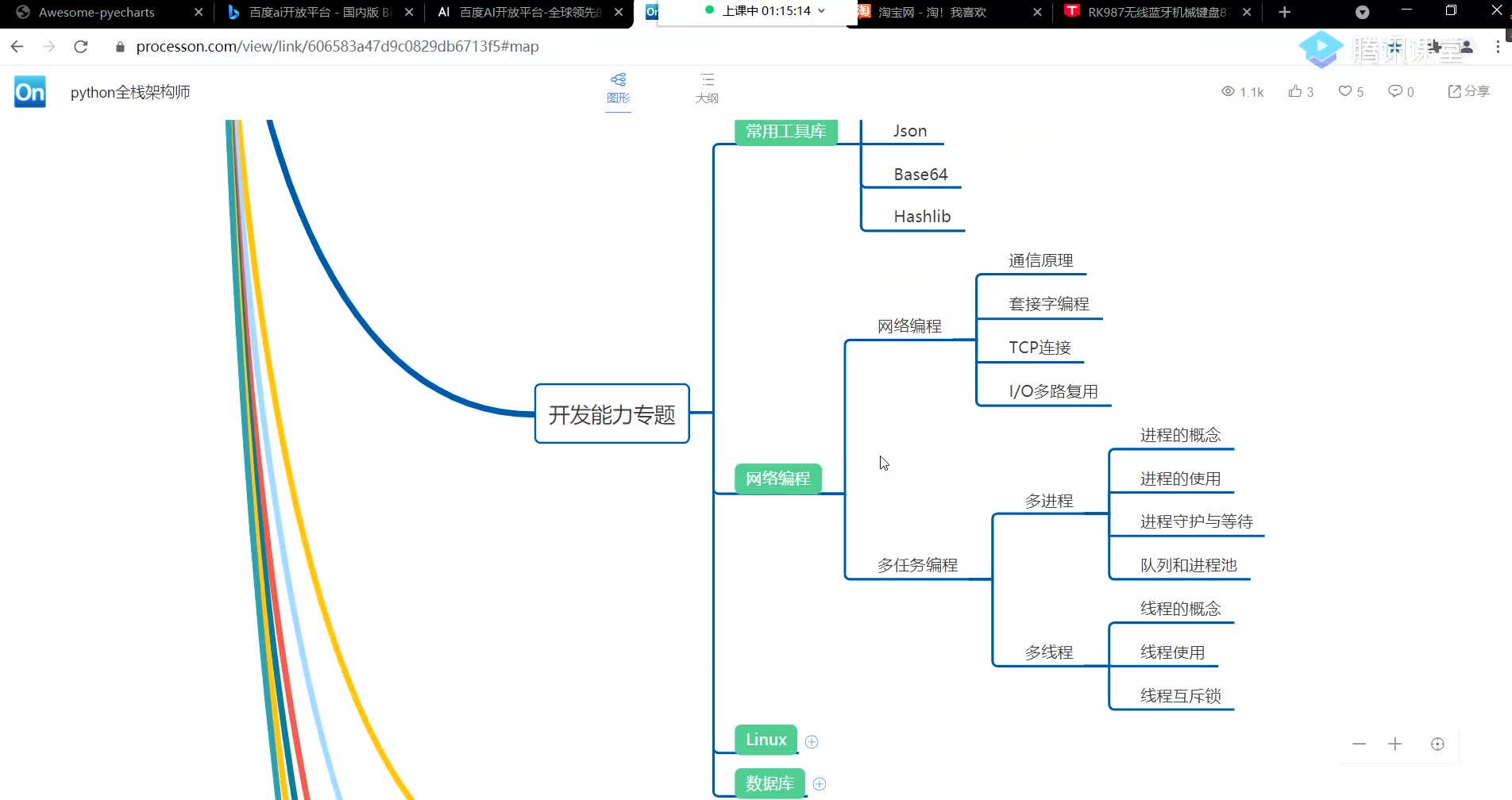Image resolution: width=1512 pixels, height=800 pixels.
Task: Select the TCP连接 node
Action: point(1039,348)
